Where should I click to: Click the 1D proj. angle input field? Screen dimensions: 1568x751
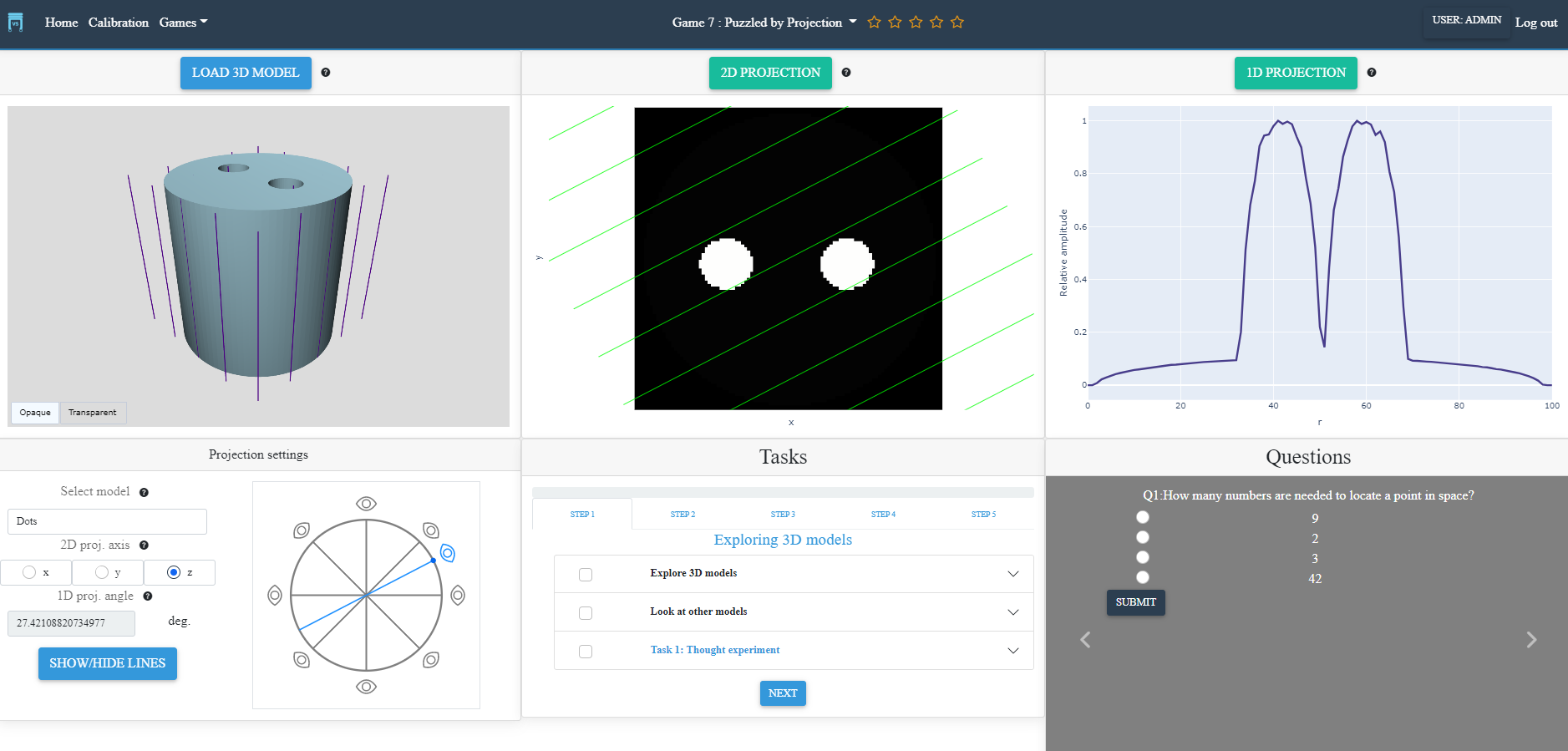71,623
